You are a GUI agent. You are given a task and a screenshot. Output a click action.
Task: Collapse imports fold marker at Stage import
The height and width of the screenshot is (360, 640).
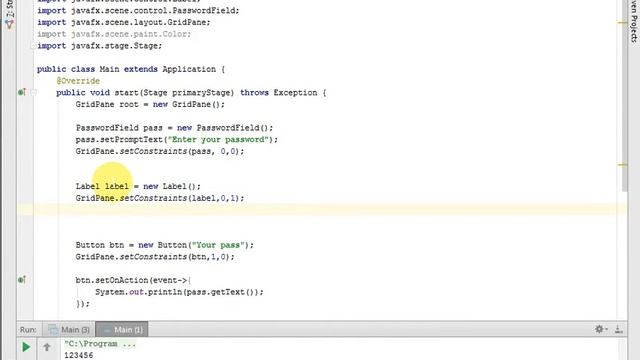(x=33, y=46)
